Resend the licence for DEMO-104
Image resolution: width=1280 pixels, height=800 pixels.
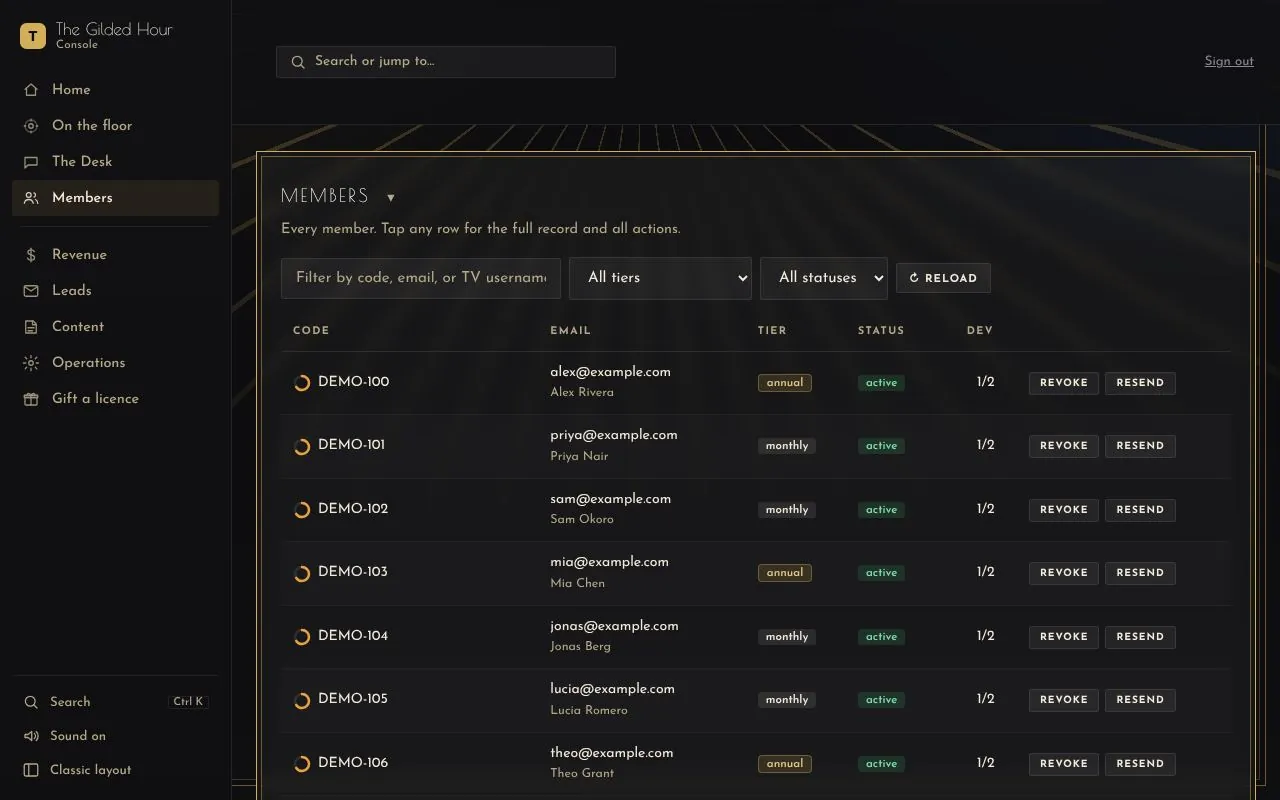tap(1140, 637)
